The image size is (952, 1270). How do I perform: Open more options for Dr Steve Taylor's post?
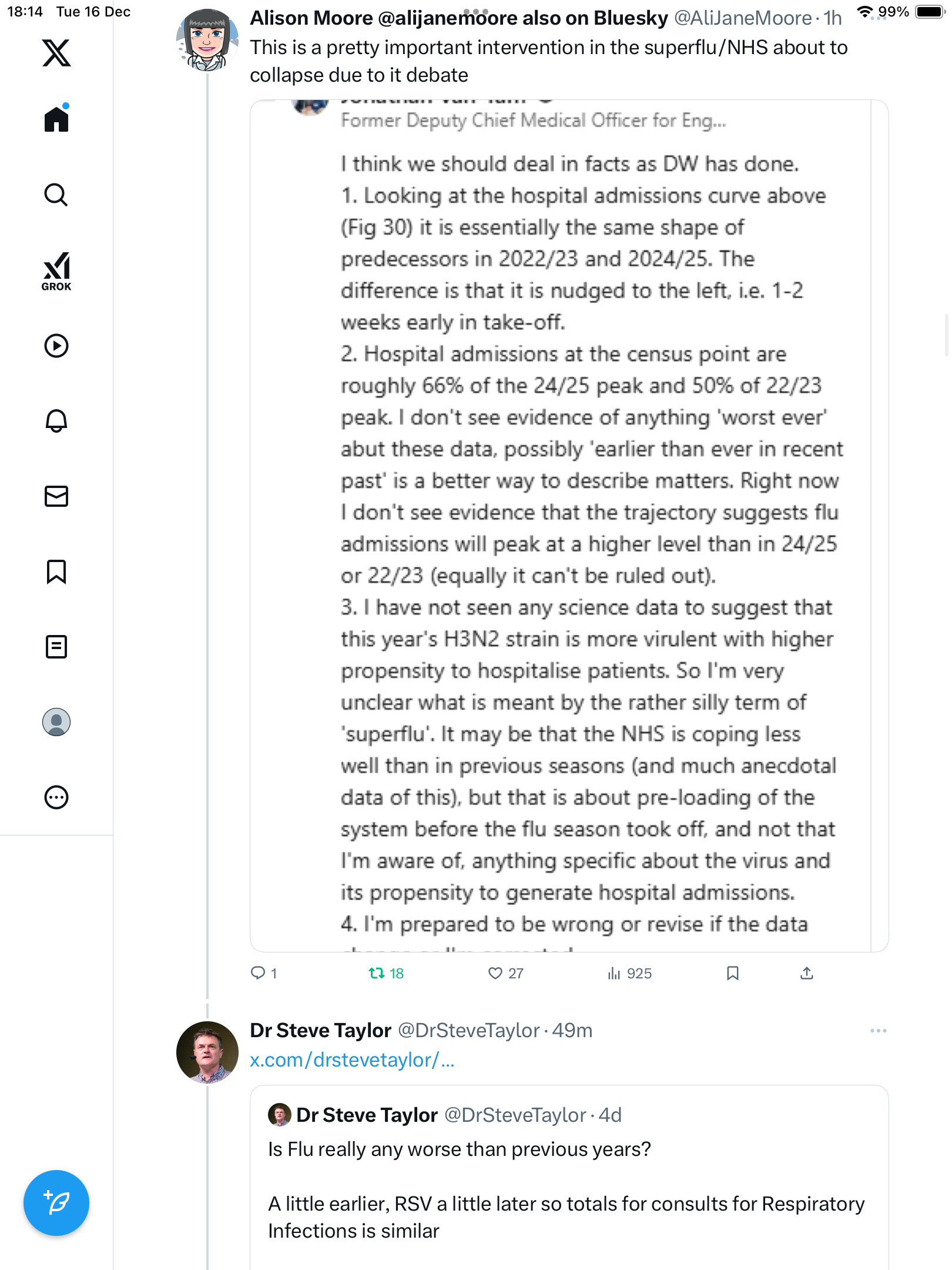[878, 1031]
